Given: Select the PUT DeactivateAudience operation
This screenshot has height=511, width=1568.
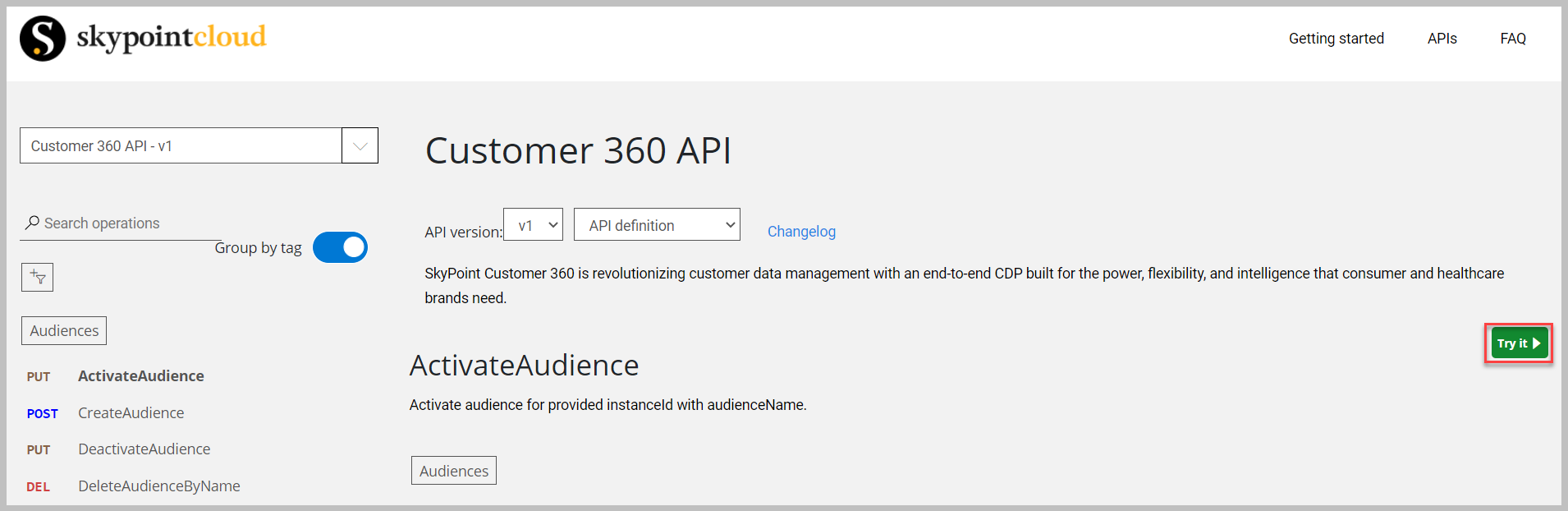Looking at the screenshot, I should [144, 449].
